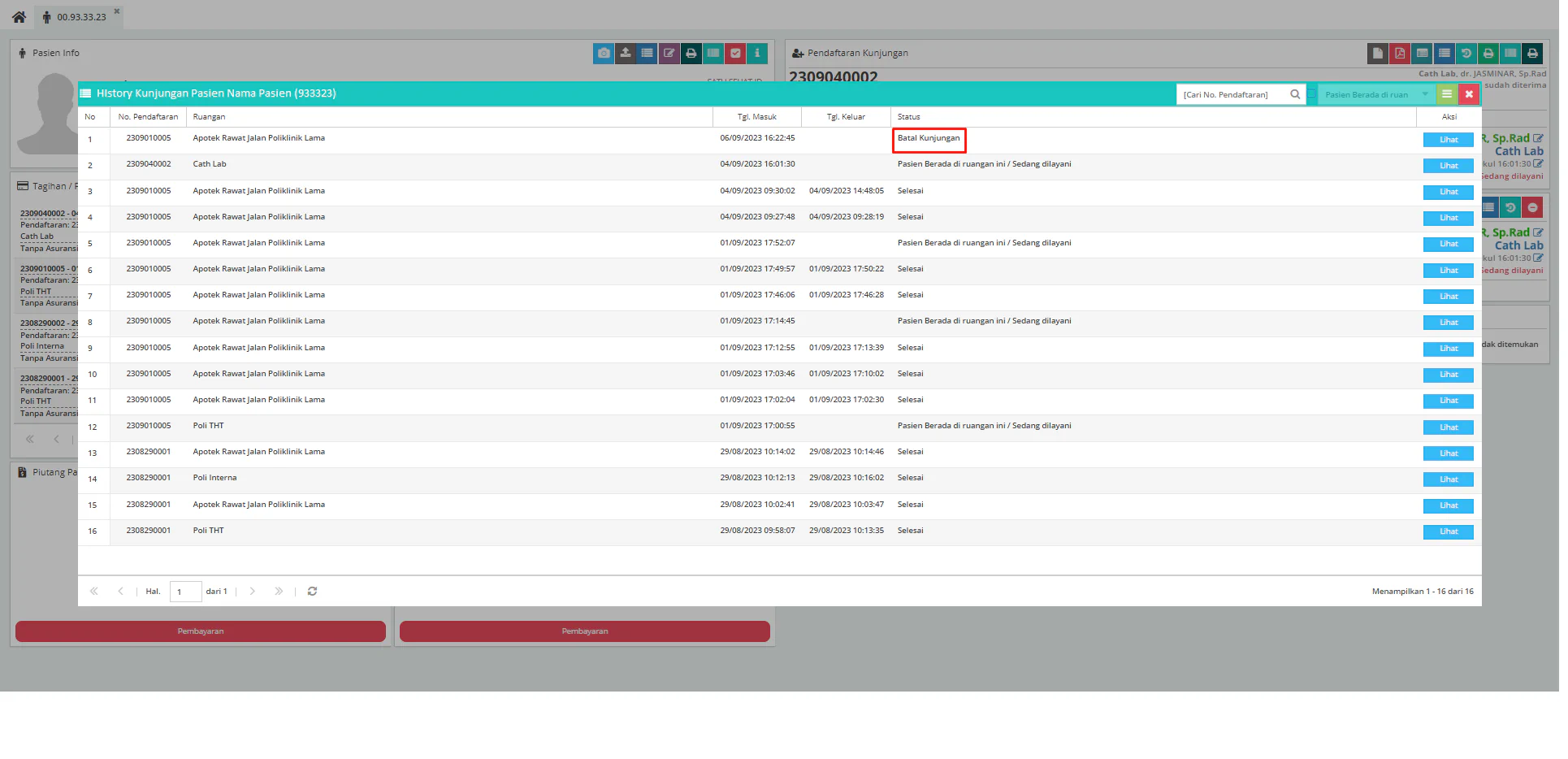Click the left Pembayaran button
Screen dimensions: 1568x759
click(201, 631)
